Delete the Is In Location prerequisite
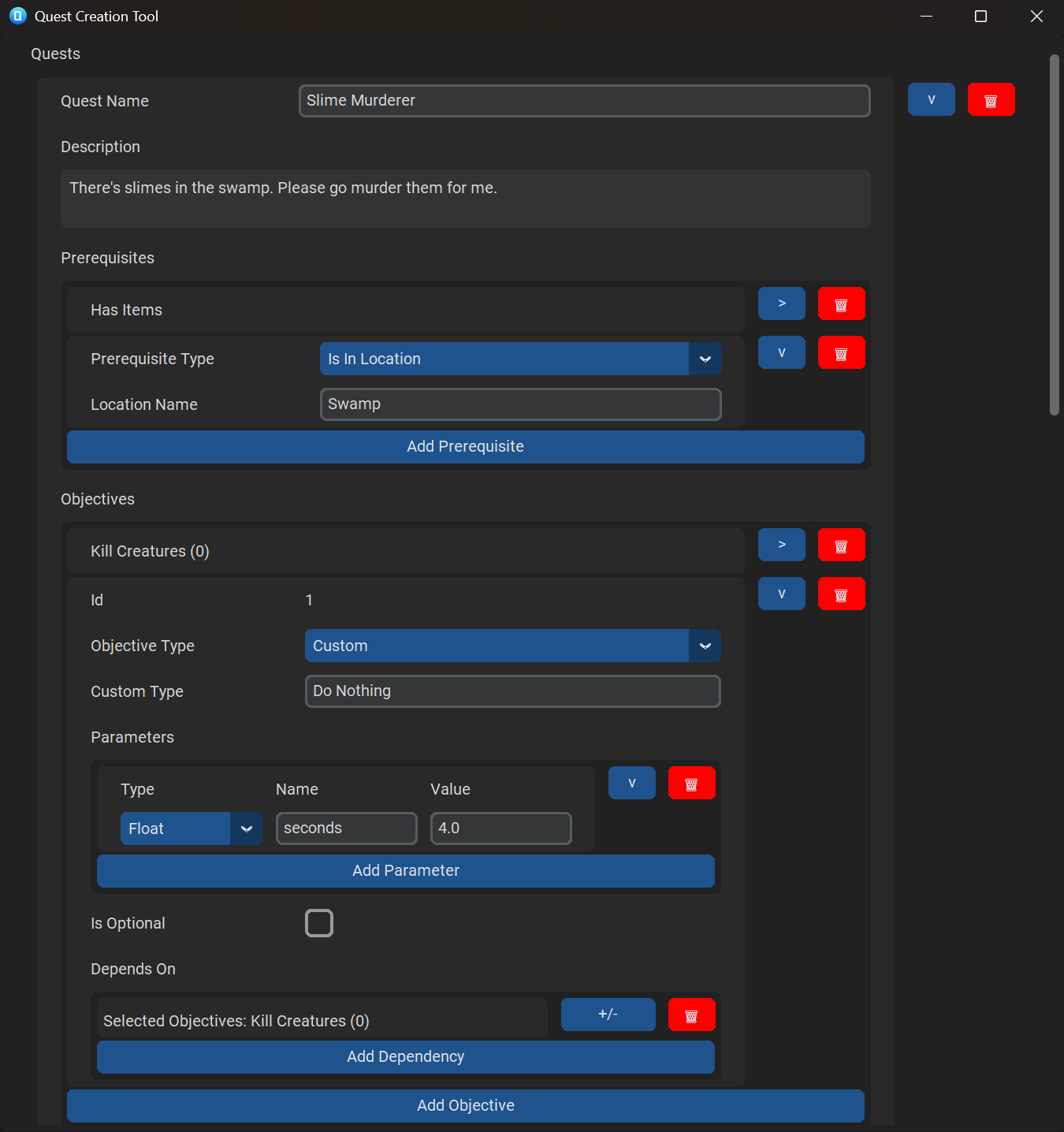The height and width of the screenshot is (1132, 1064). pos(841,352)
